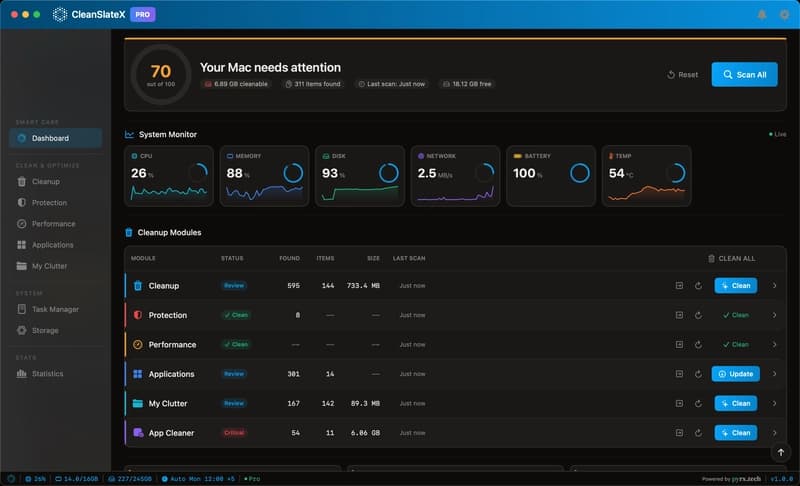
Task: Rescan the My Clutter module via refresh icon
Action: click(x=698, y=403)
